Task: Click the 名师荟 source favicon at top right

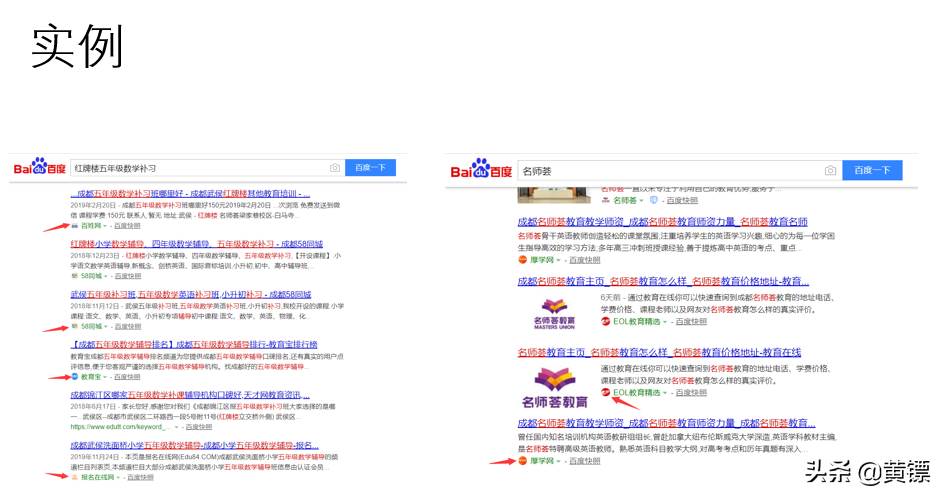Action: pyautogui.click(x=605, y=200)
